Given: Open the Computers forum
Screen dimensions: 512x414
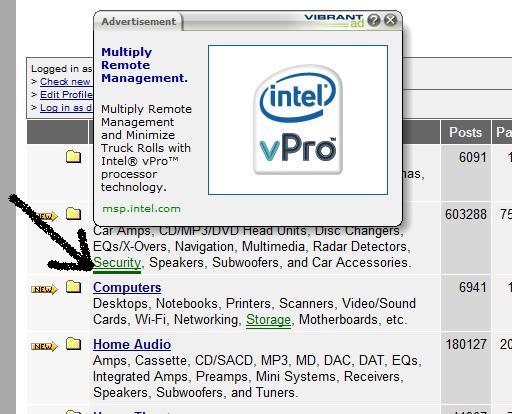Looking at the screenshot, I should 127,288.
